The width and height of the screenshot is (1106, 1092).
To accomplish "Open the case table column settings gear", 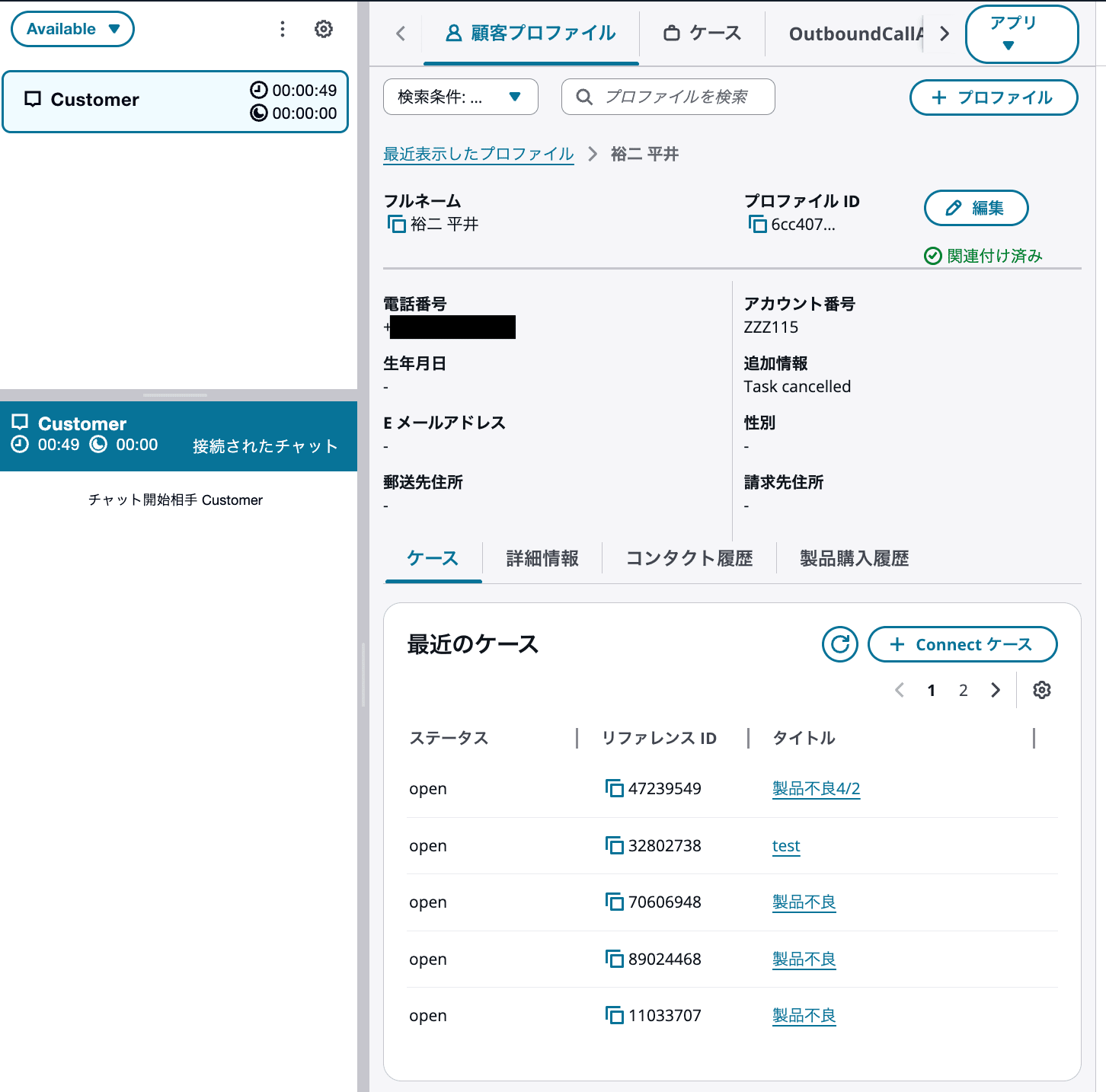I will tap(1042, 690).
